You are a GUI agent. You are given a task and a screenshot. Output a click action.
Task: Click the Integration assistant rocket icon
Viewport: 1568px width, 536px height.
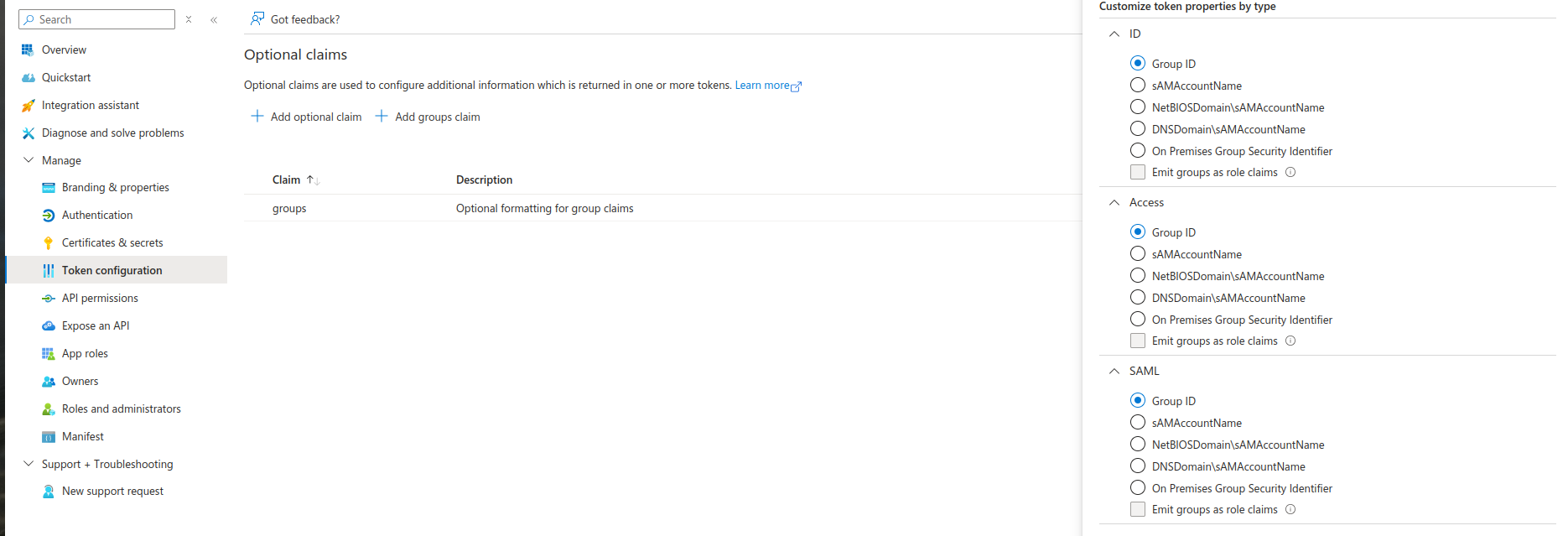click(x=29, y=106)
